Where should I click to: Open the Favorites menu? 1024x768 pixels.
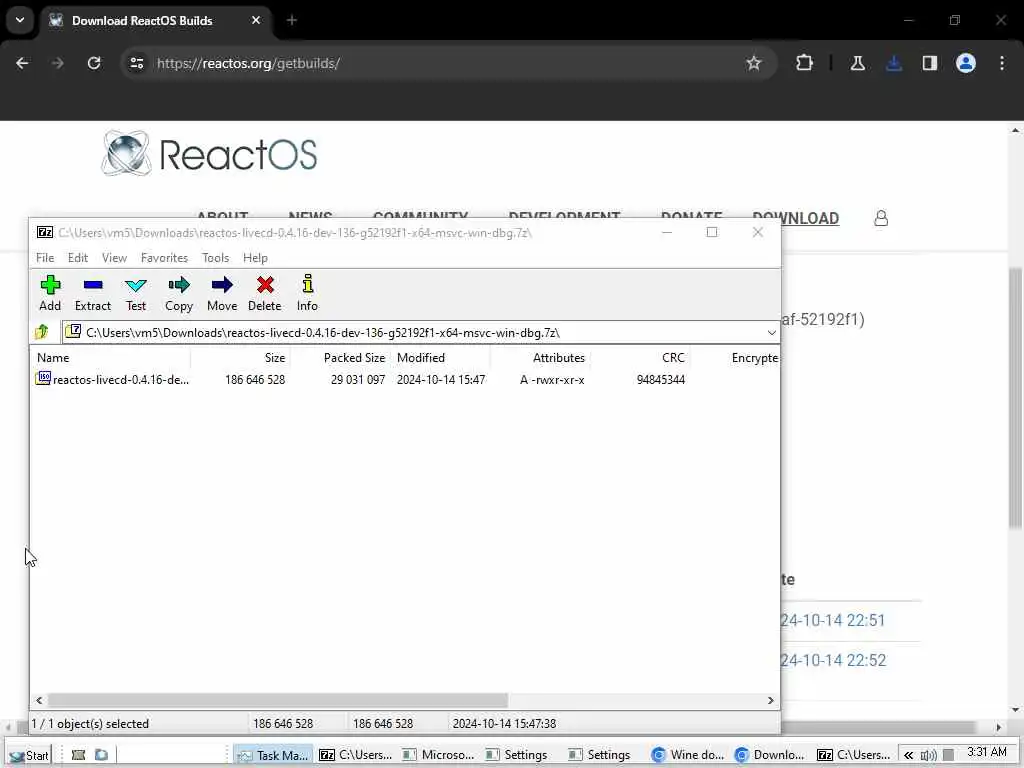[164, 257]
